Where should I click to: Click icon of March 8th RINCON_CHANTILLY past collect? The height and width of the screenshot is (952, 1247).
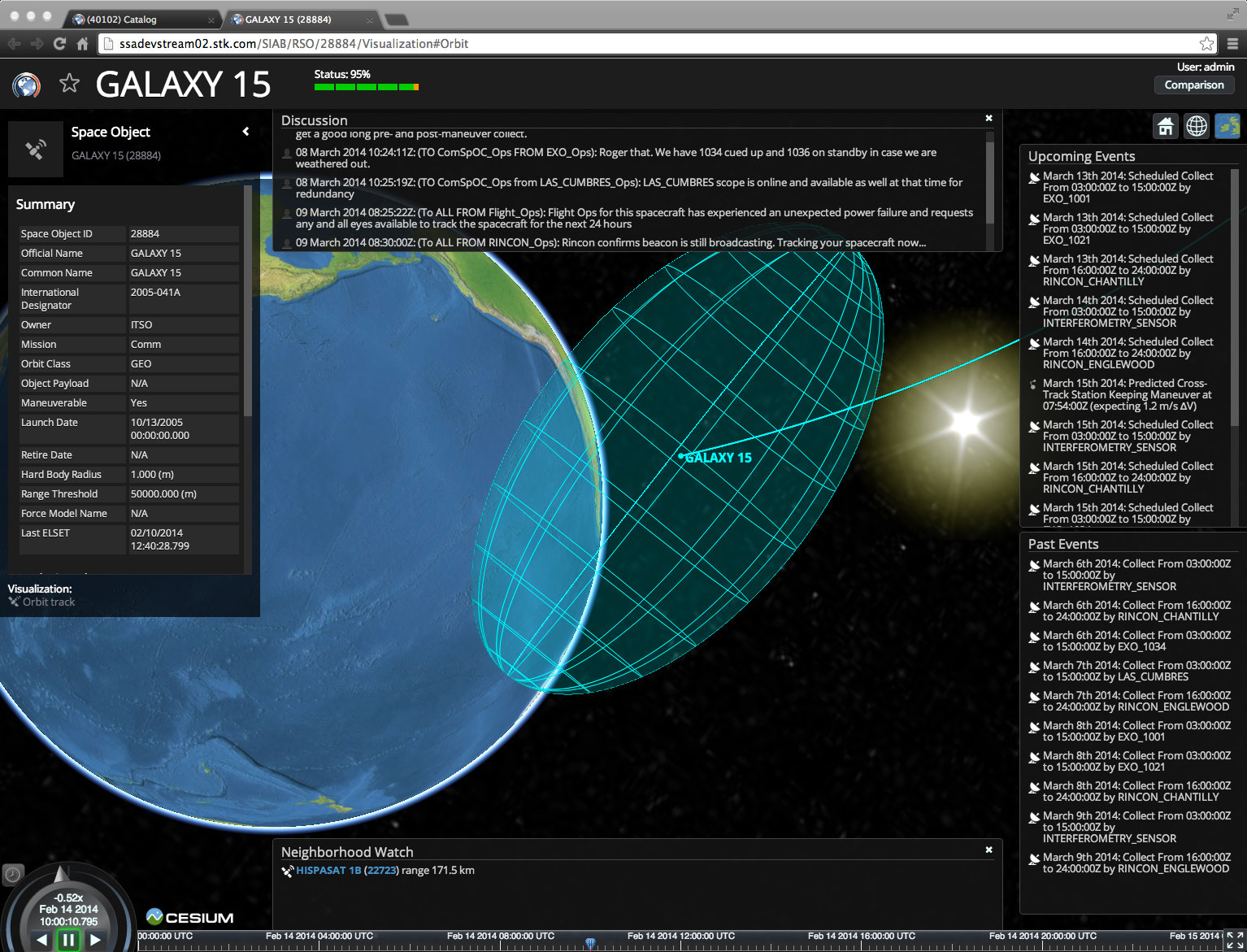[x=1035, y=787]
